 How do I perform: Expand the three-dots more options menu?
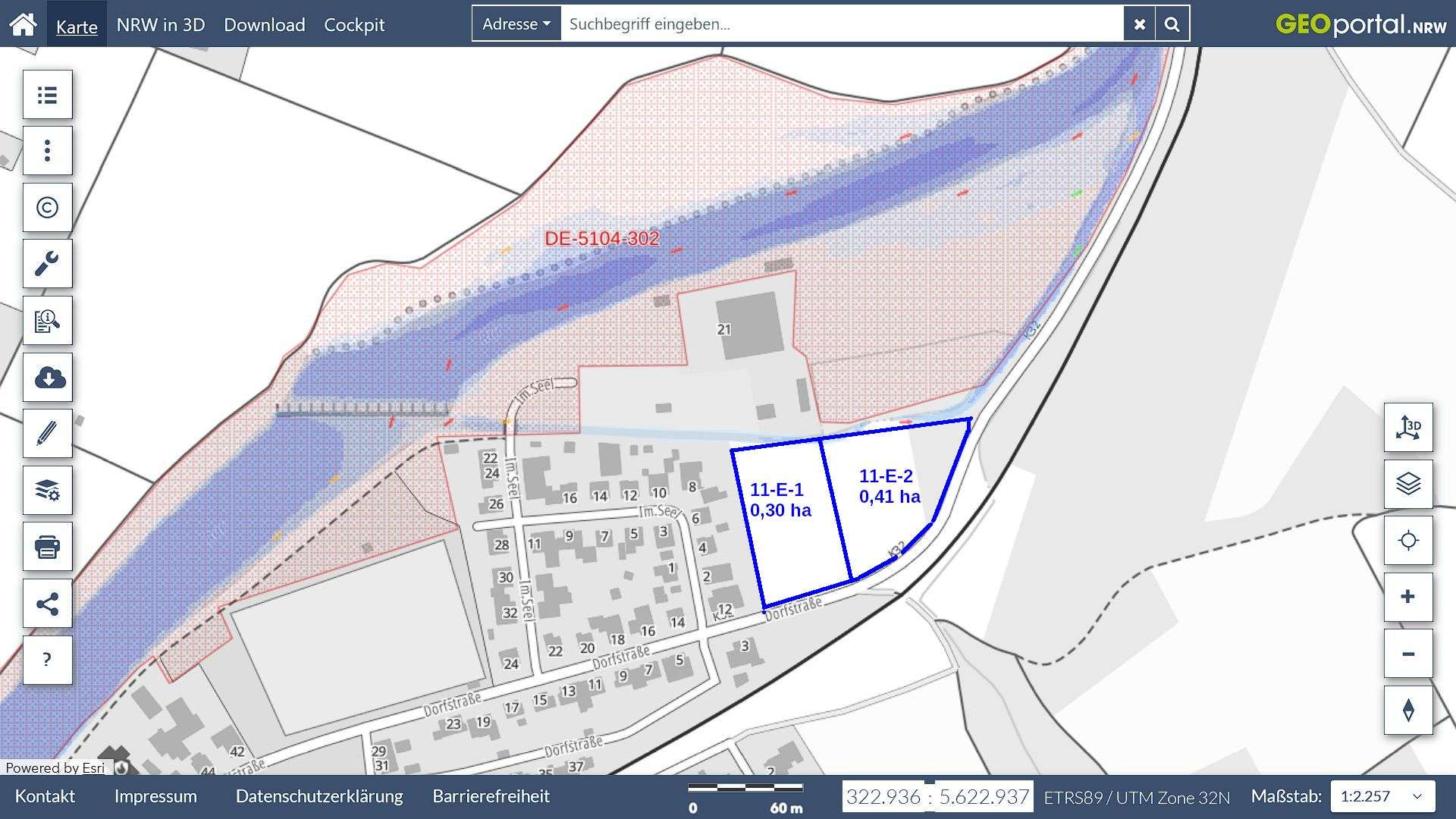48,151
